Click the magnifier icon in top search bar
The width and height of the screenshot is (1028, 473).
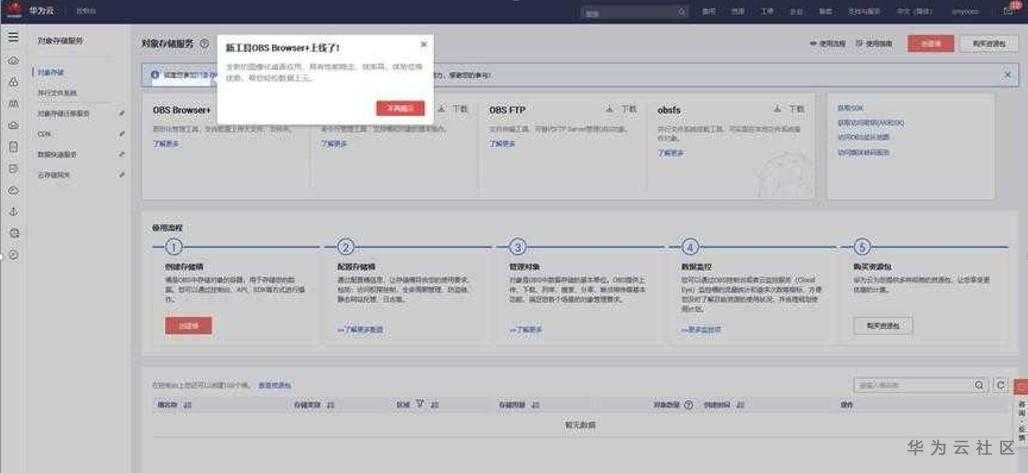coord(681,12)
